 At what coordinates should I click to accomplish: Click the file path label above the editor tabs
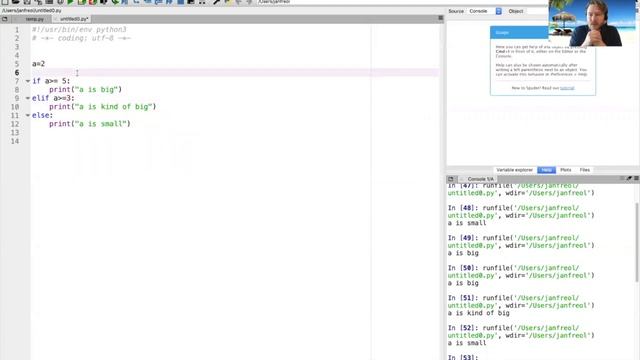(32, 11)
